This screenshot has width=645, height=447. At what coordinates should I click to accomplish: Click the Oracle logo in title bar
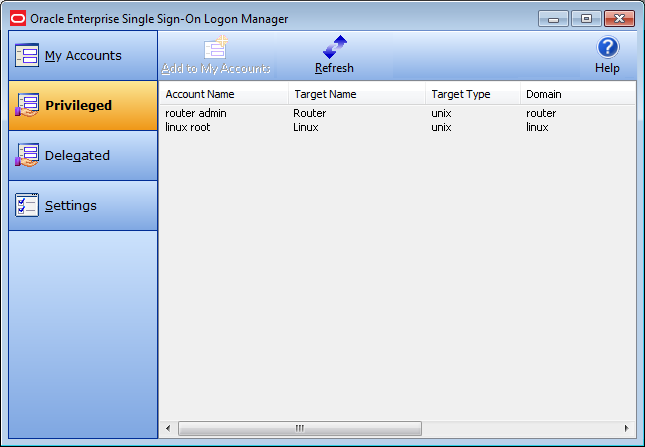tap(18, 19)
